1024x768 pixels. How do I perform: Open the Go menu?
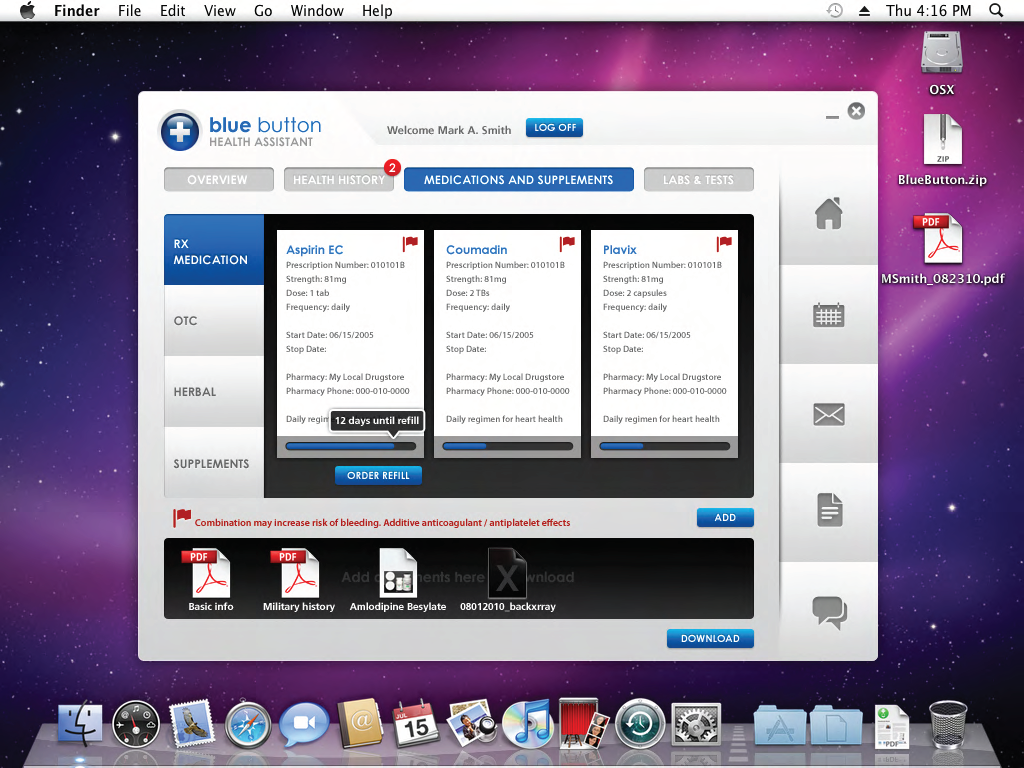(x=263, y=10)
